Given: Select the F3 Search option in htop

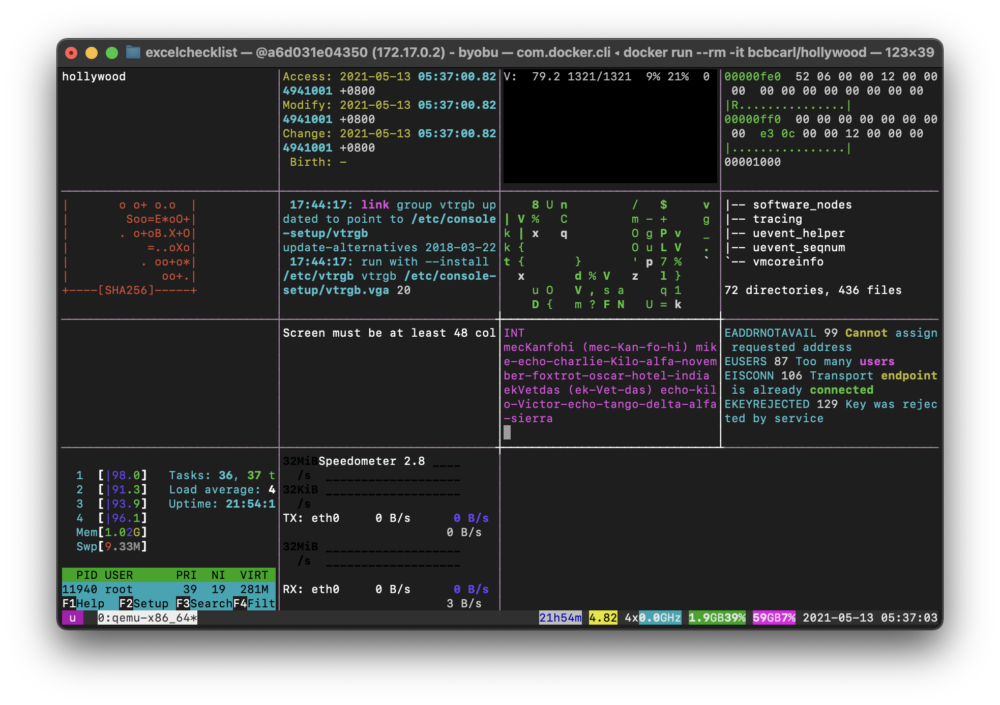Looking at the screenshot, I should [204, 604].
